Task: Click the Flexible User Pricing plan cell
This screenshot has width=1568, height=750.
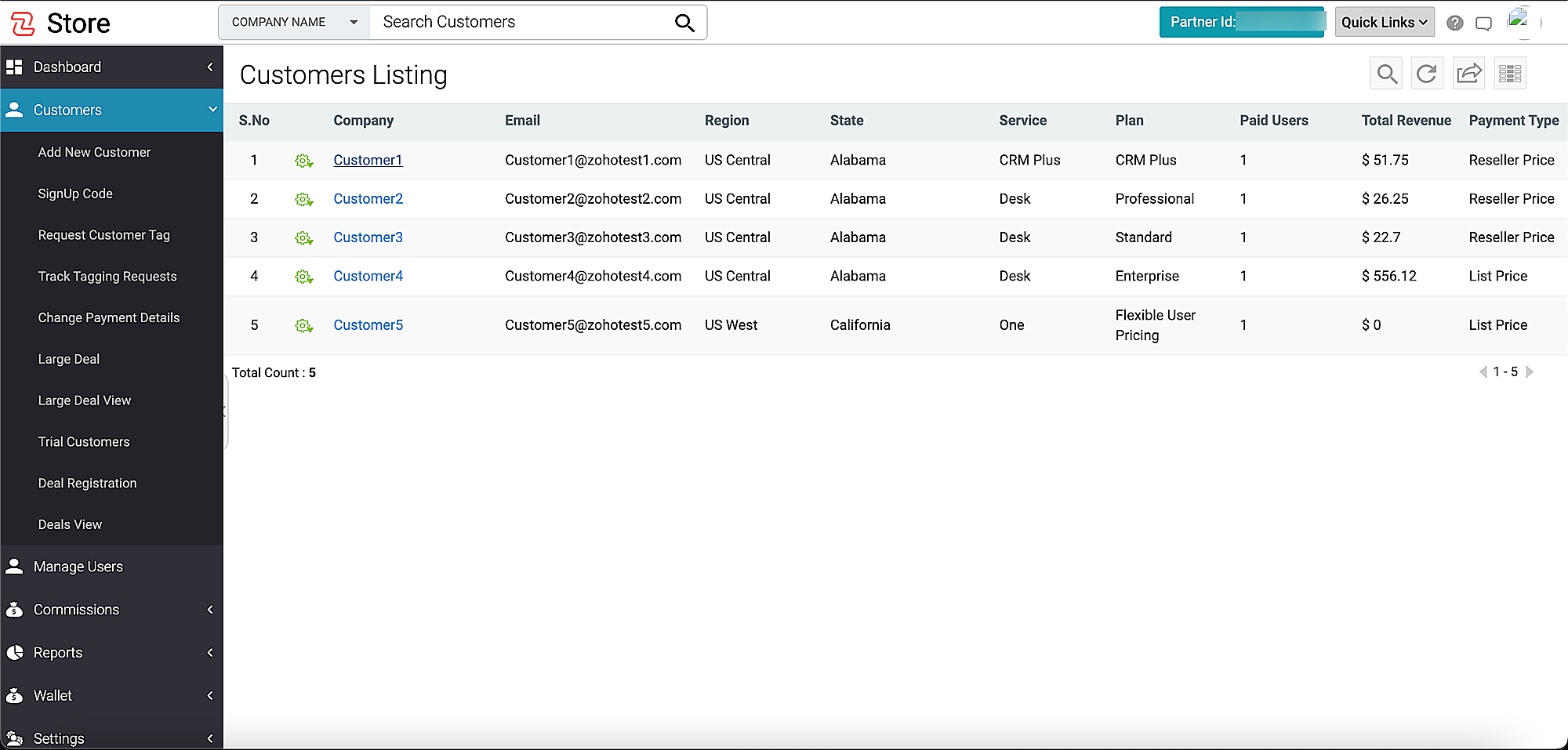Action: (x=1156, y=325)
